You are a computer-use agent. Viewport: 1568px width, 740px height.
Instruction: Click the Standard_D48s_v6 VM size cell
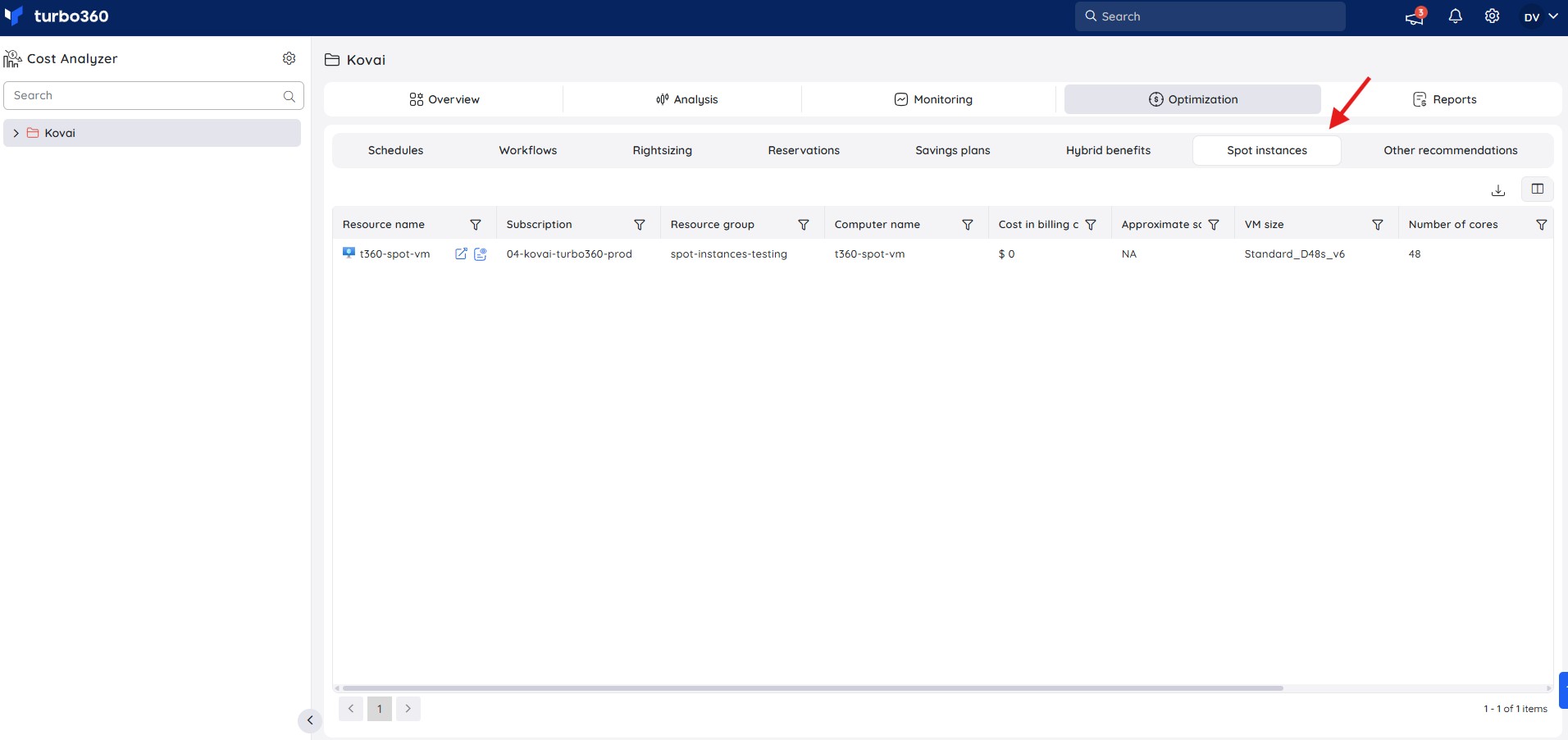(1295, 254)
